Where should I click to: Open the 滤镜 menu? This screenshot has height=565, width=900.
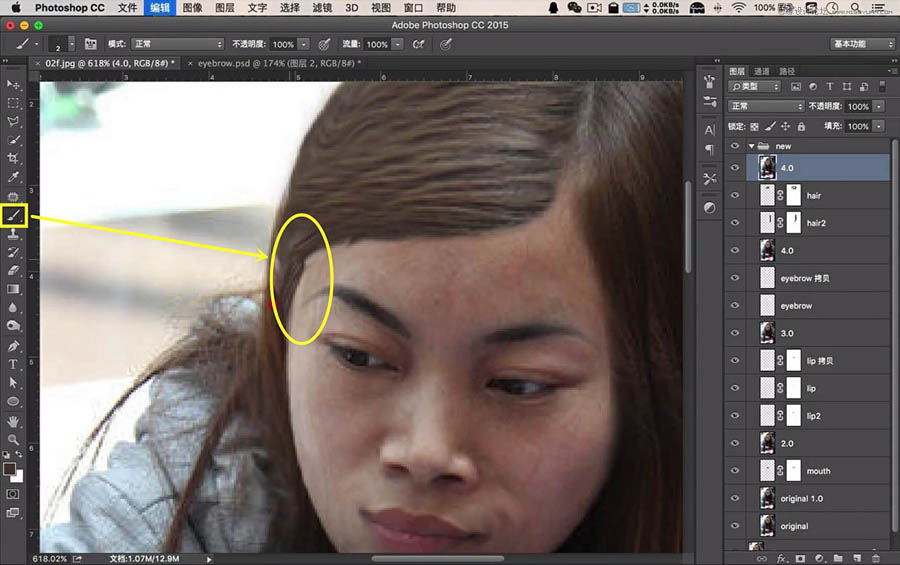pyautogui.click(x=322, y=7)
